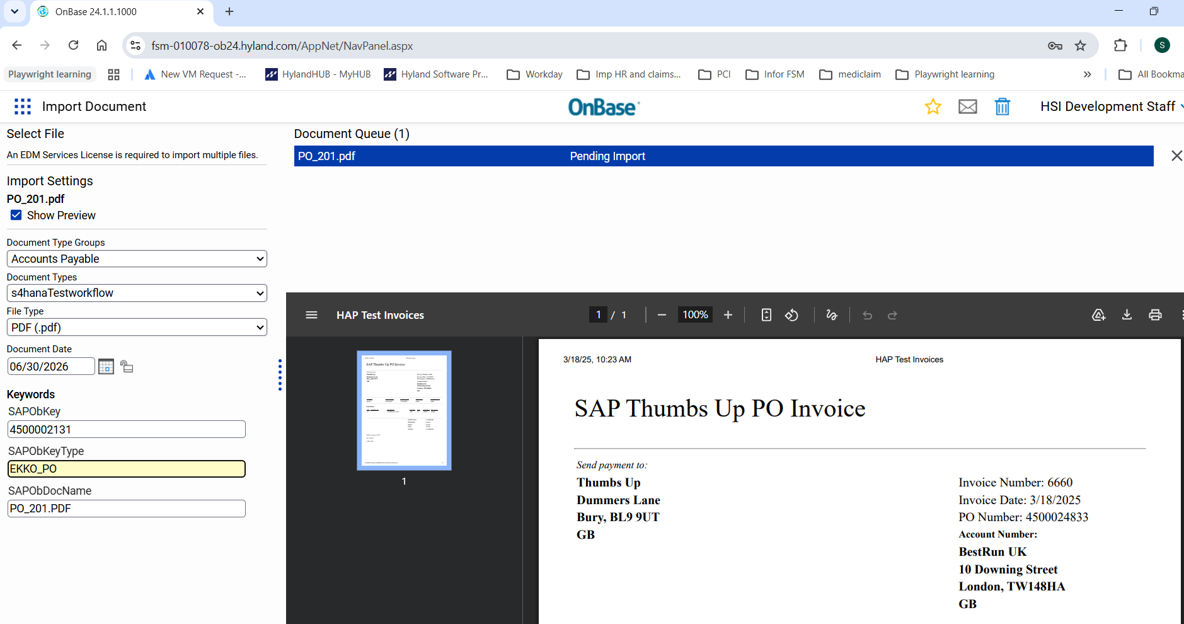This screenshot has height=624, width=1184.
Task: Open the Chrome profile avatar
Action: click(x=1162, y=45)
